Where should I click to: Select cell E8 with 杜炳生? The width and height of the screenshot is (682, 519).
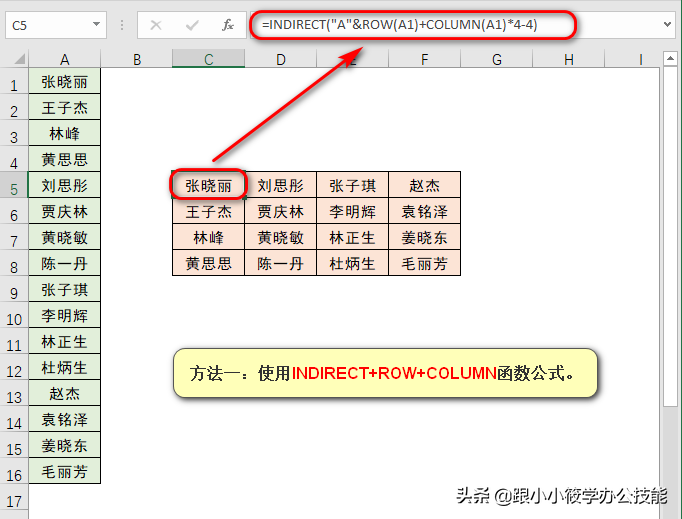point(352,263)
